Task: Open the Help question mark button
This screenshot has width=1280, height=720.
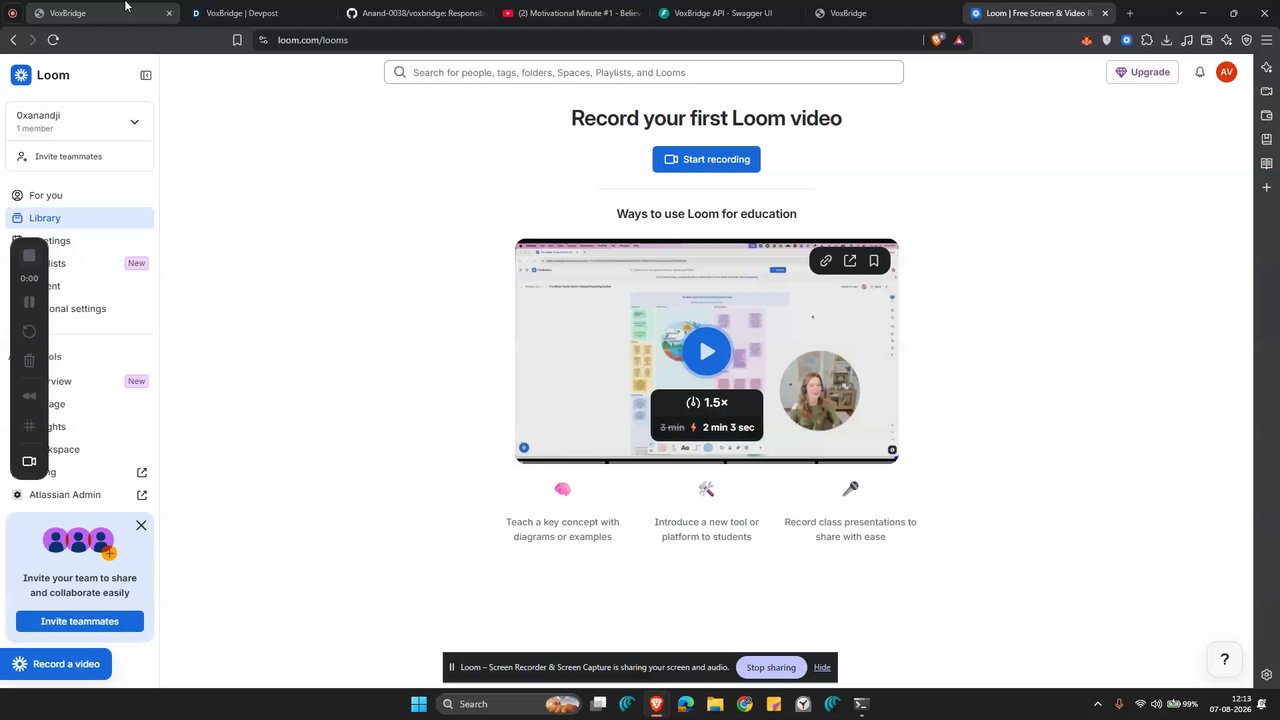Action: click(x=1224, y=659)
